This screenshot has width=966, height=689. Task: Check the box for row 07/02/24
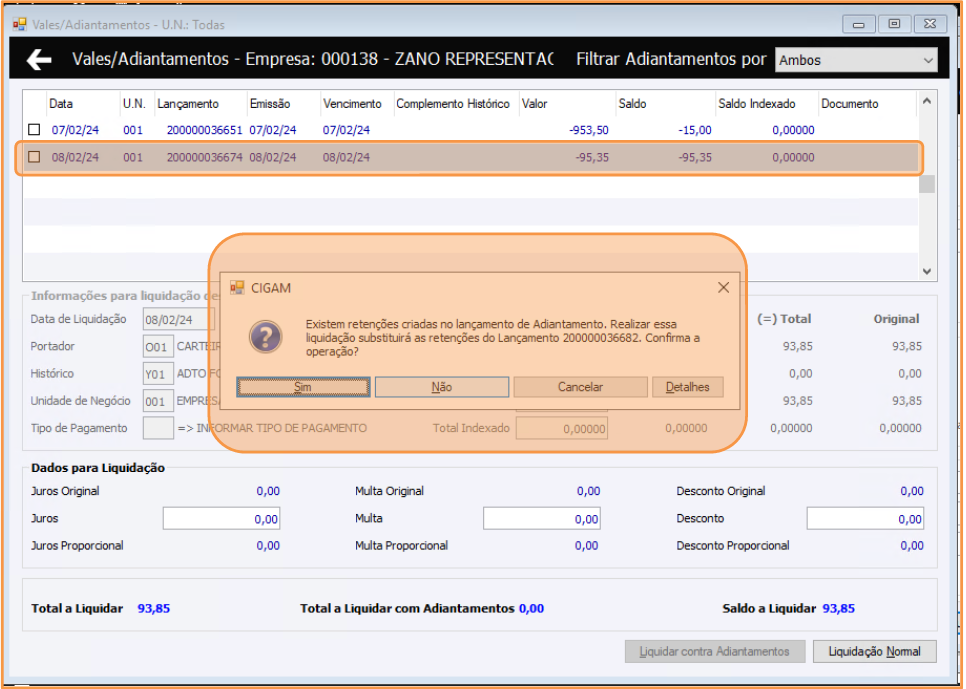coord(34,130)
